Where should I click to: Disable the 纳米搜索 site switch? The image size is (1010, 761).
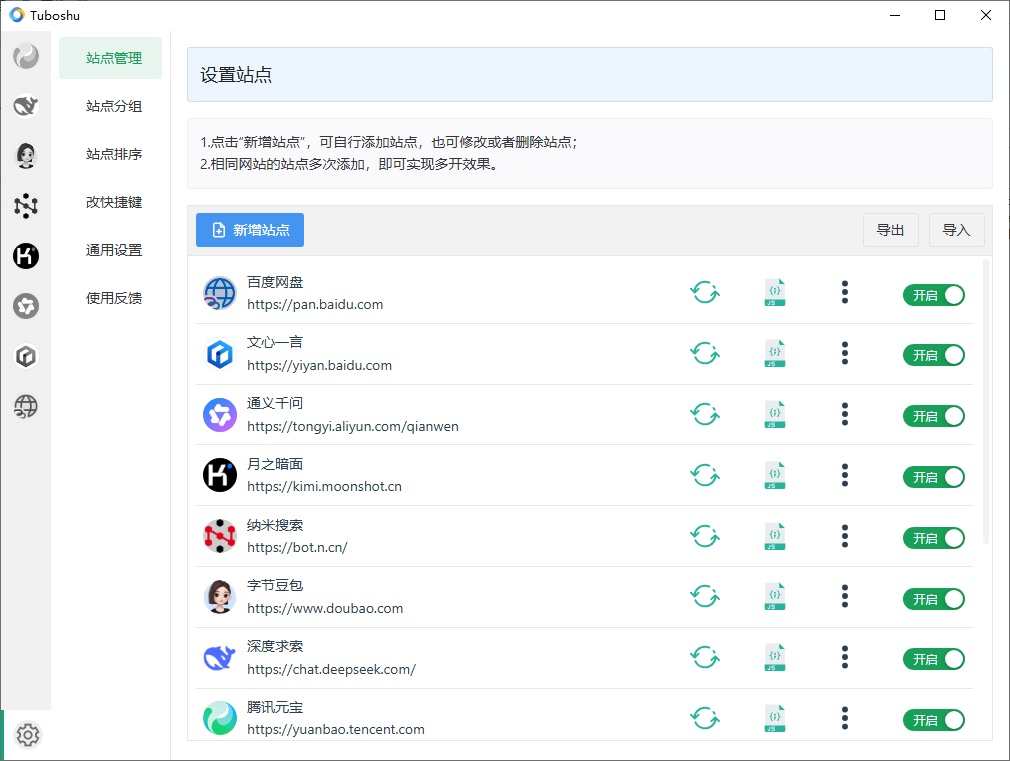click(934, 538)
